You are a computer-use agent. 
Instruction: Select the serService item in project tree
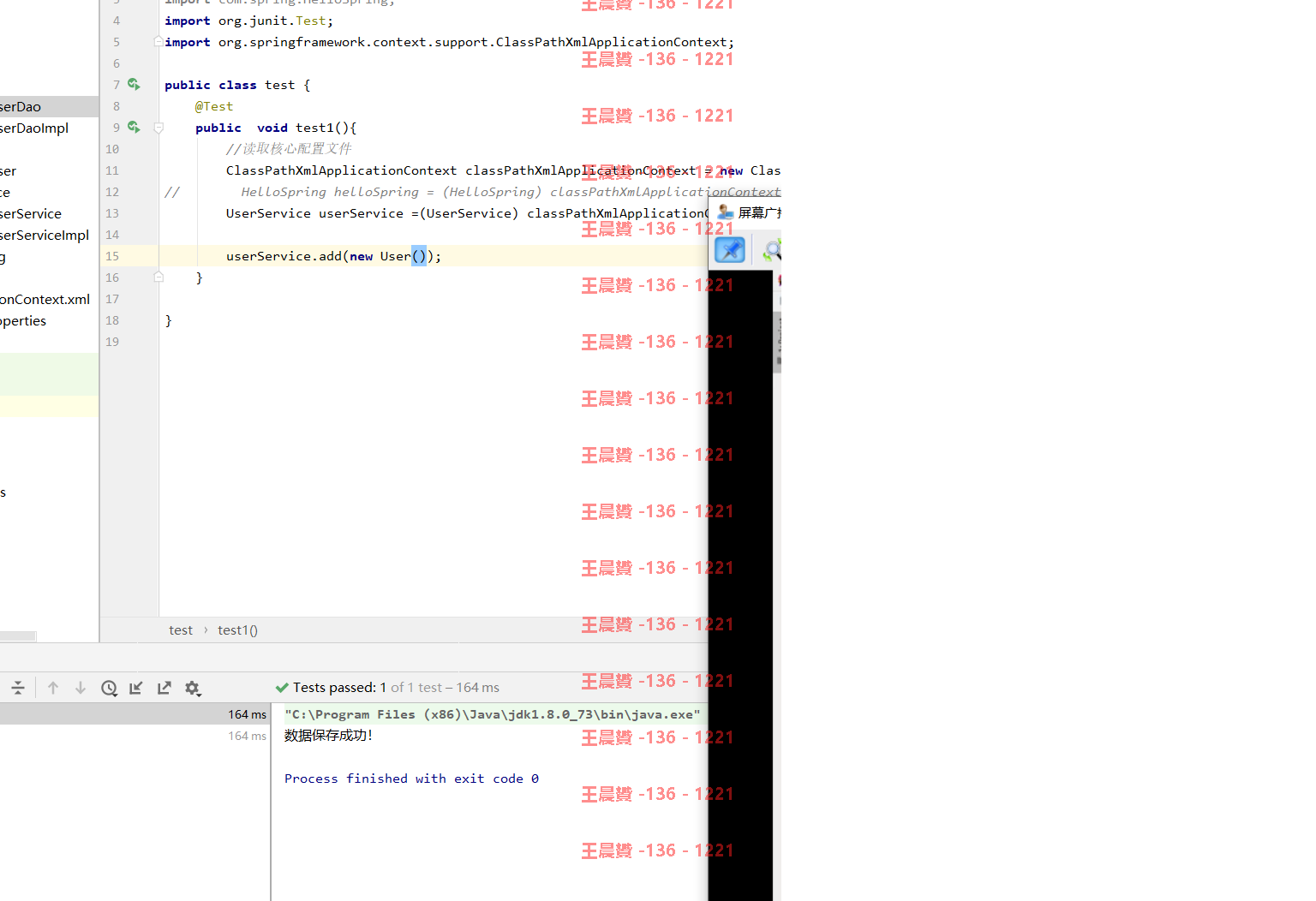(x=31, y=213)
